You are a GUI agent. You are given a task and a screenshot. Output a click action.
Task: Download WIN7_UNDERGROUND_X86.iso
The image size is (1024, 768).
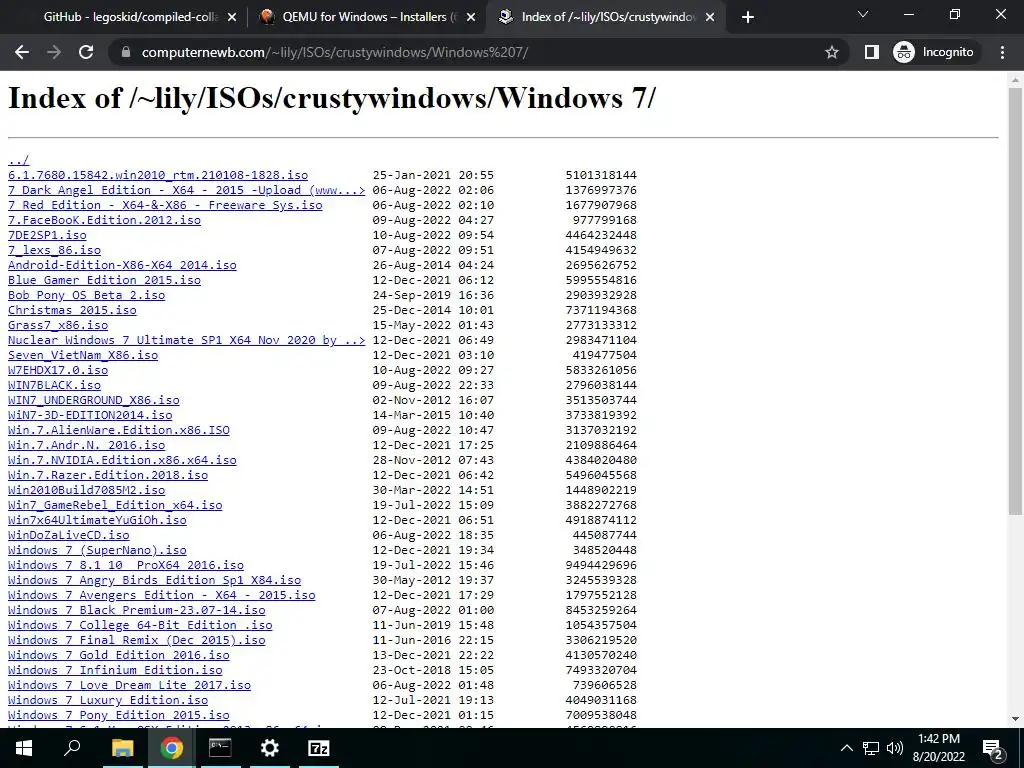(93, 400)
